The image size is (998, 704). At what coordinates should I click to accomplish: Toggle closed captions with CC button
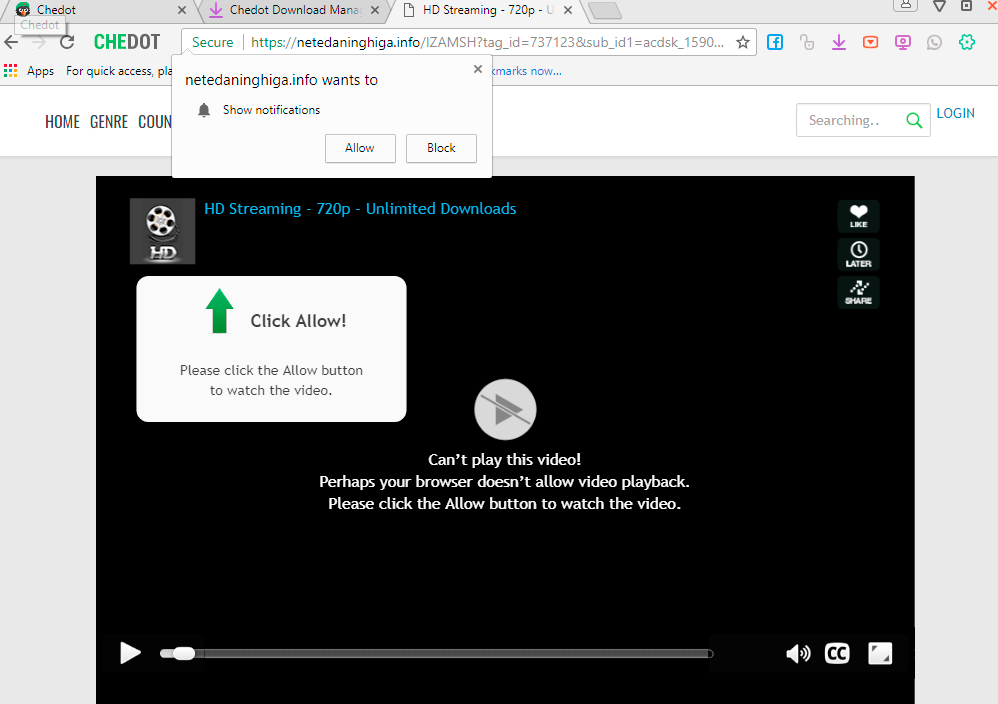pyautogui.click(x=836, y=653)
